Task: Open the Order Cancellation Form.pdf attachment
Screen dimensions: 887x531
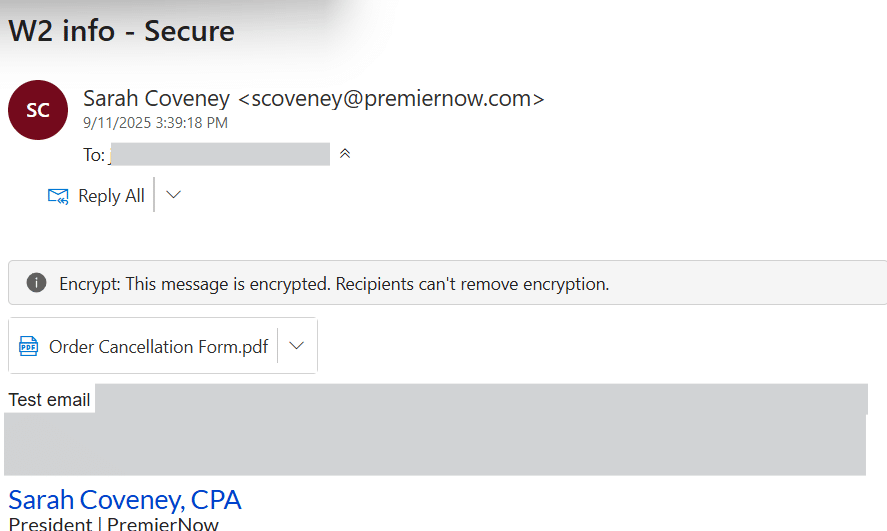Action: (158, 347)
